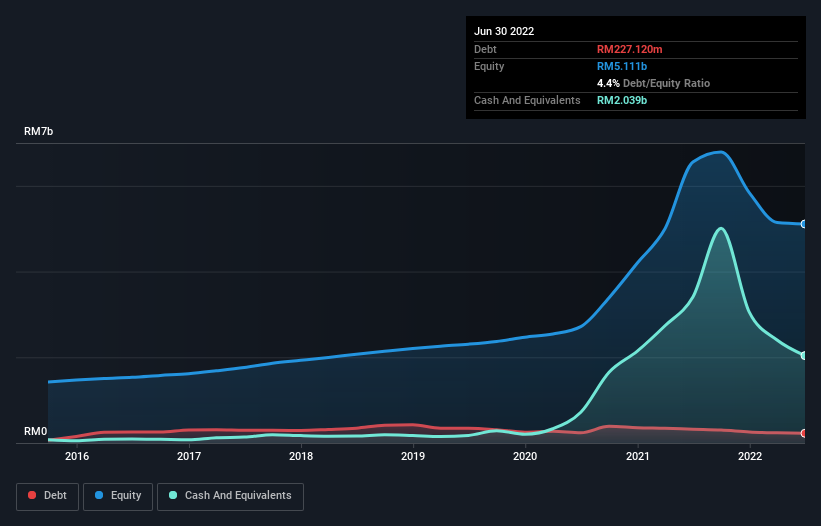Click the RM7b y-axis label
The height and width of the screenshot is (526, 821).
pos(38,131)
